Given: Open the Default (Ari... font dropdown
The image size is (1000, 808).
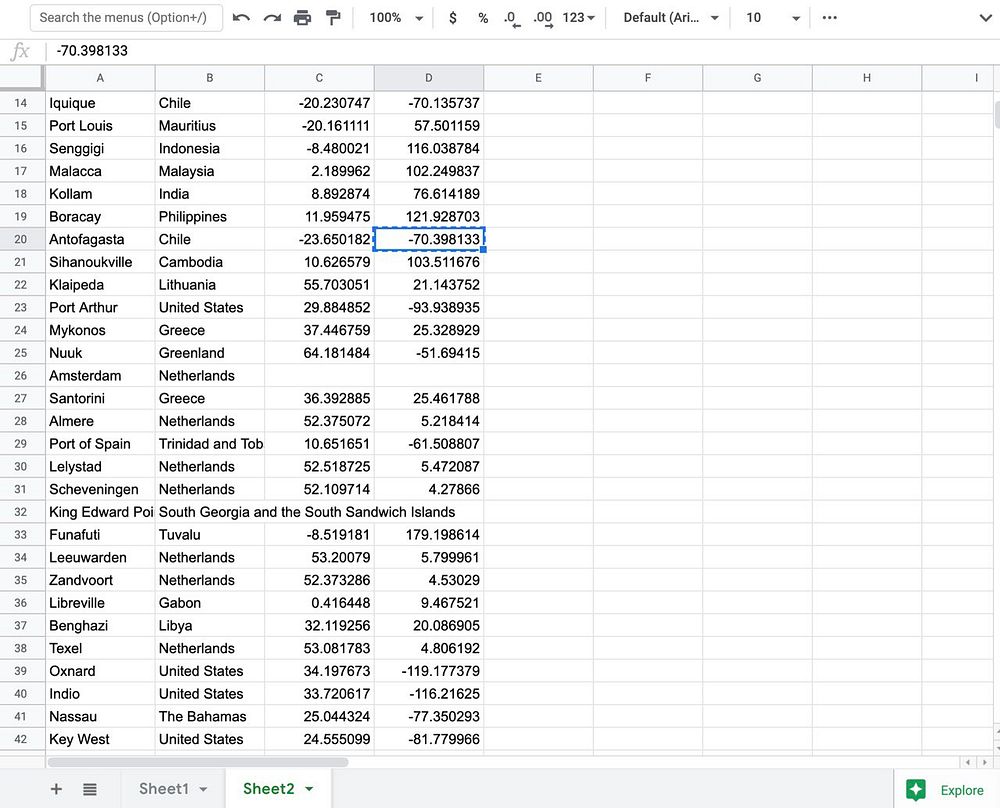Looking at the screenshot, I should coord(671,18).
